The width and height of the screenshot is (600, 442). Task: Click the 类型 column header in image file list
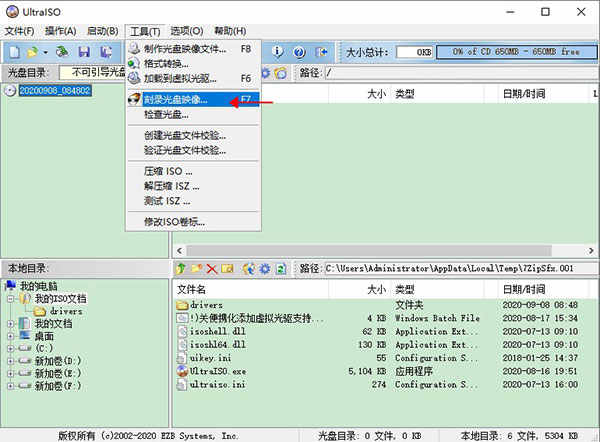(437, 94)
